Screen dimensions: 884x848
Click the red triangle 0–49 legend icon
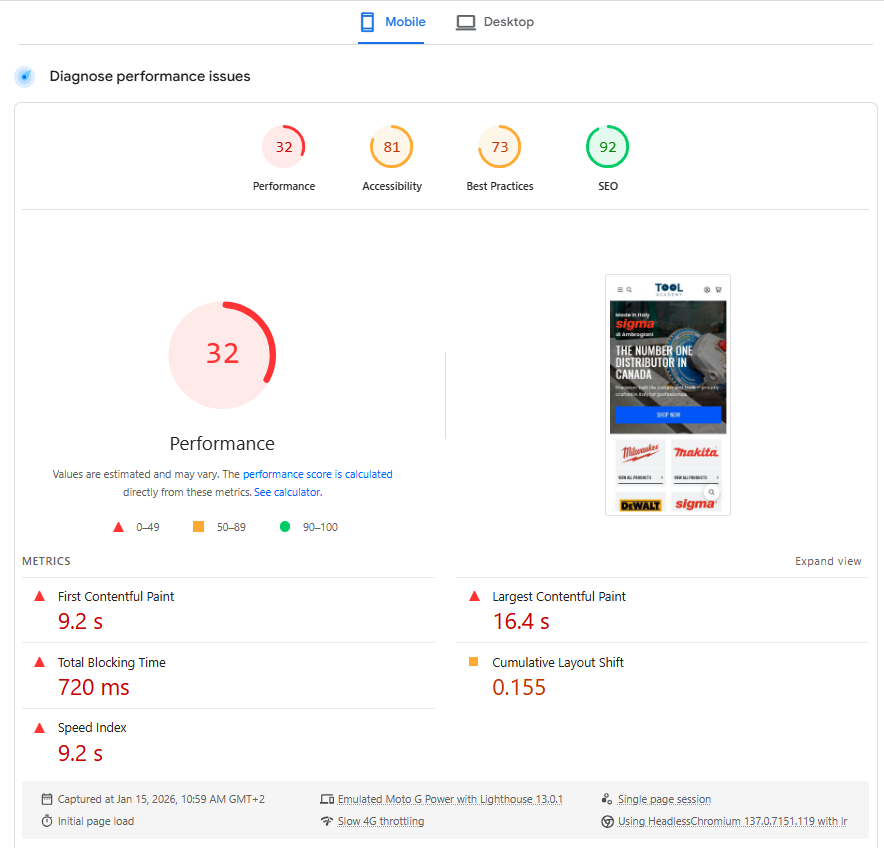pyautogui.click(x=118, y=527)
